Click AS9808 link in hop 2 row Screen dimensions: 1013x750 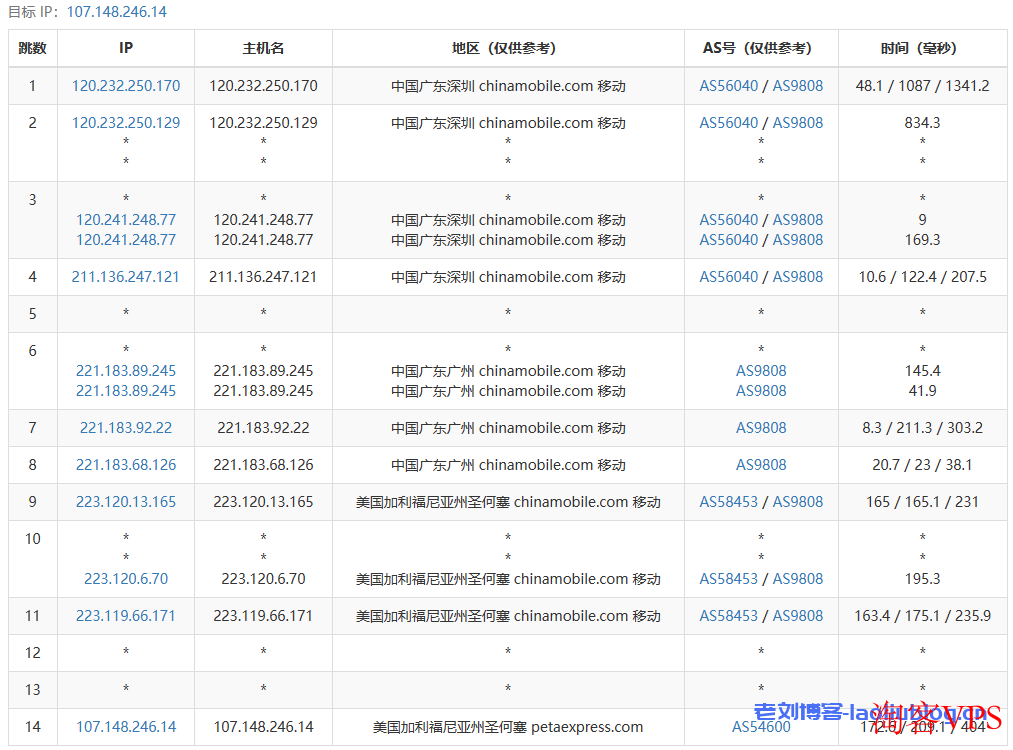pos(798,123)
